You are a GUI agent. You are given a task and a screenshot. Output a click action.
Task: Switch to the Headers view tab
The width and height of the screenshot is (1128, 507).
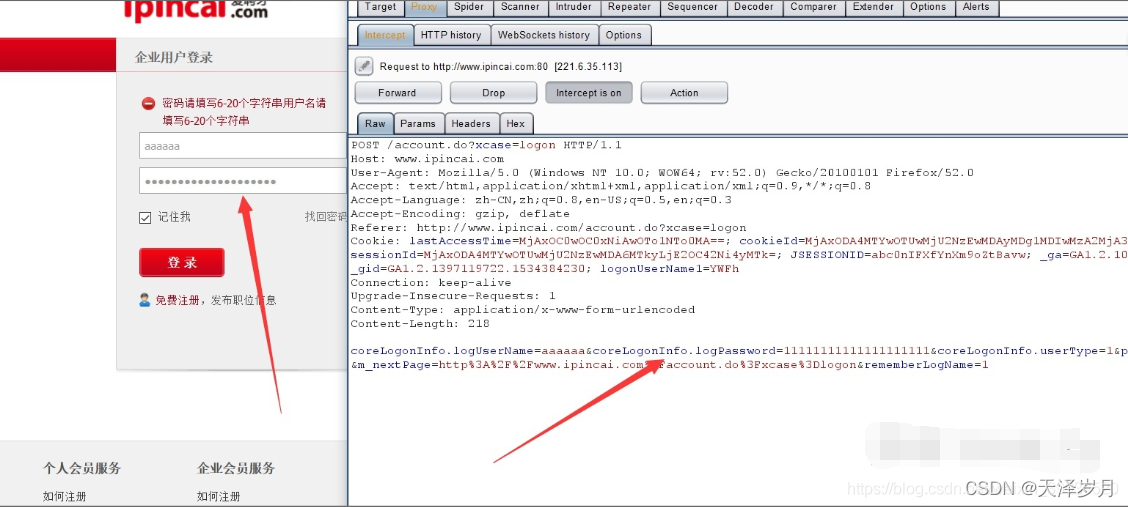point(471,124)
